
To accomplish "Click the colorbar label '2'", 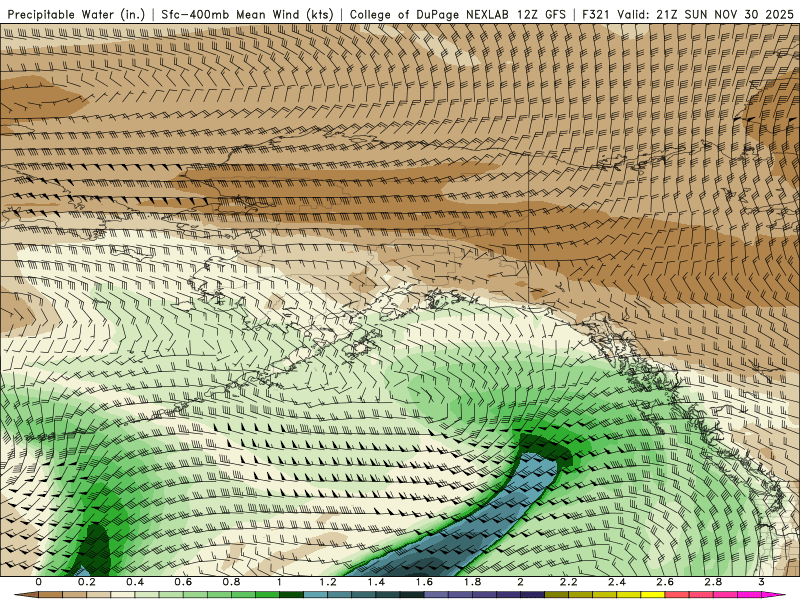I will point(520,582).
